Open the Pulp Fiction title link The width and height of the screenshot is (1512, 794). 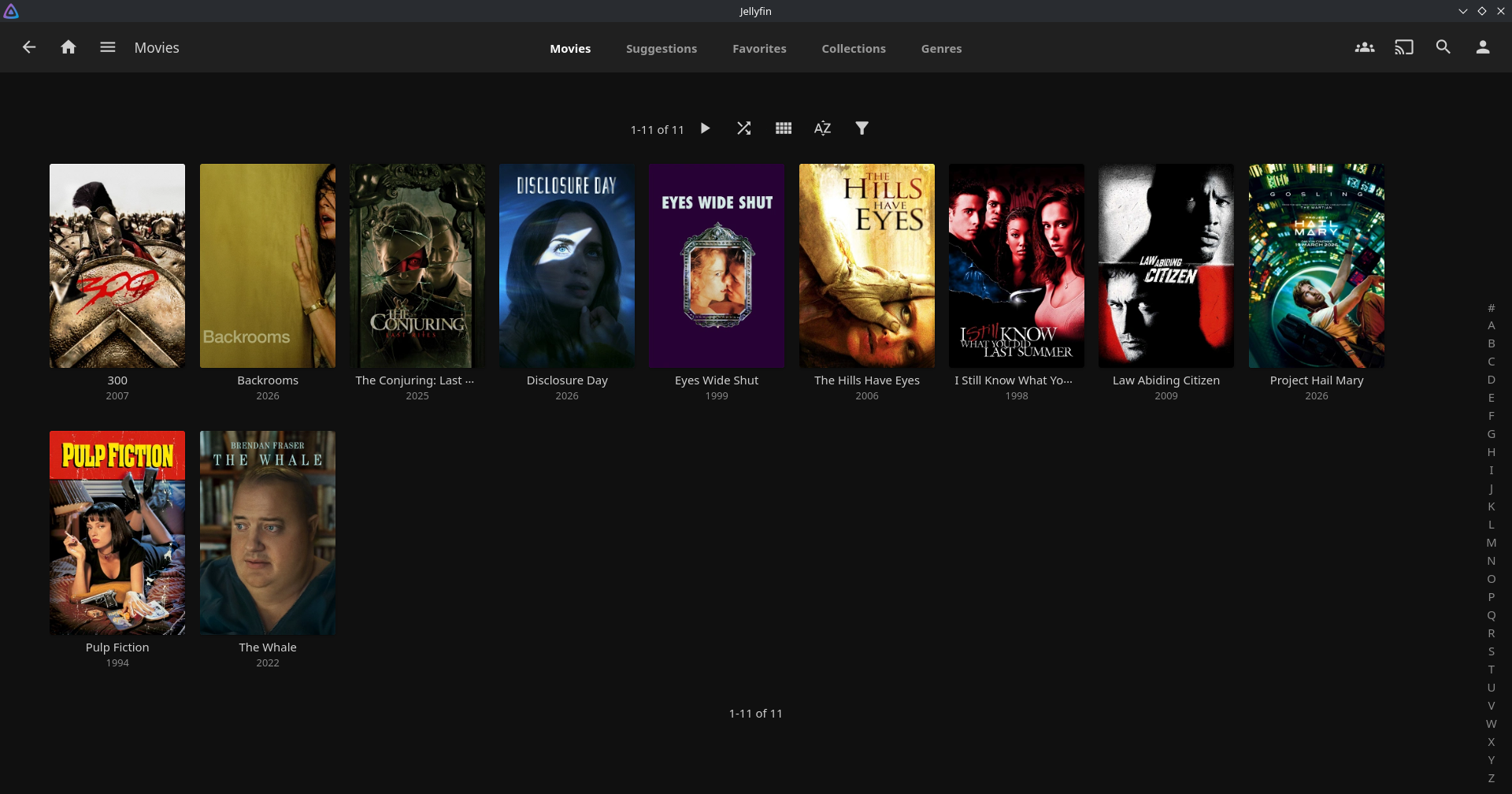(117, 647)
